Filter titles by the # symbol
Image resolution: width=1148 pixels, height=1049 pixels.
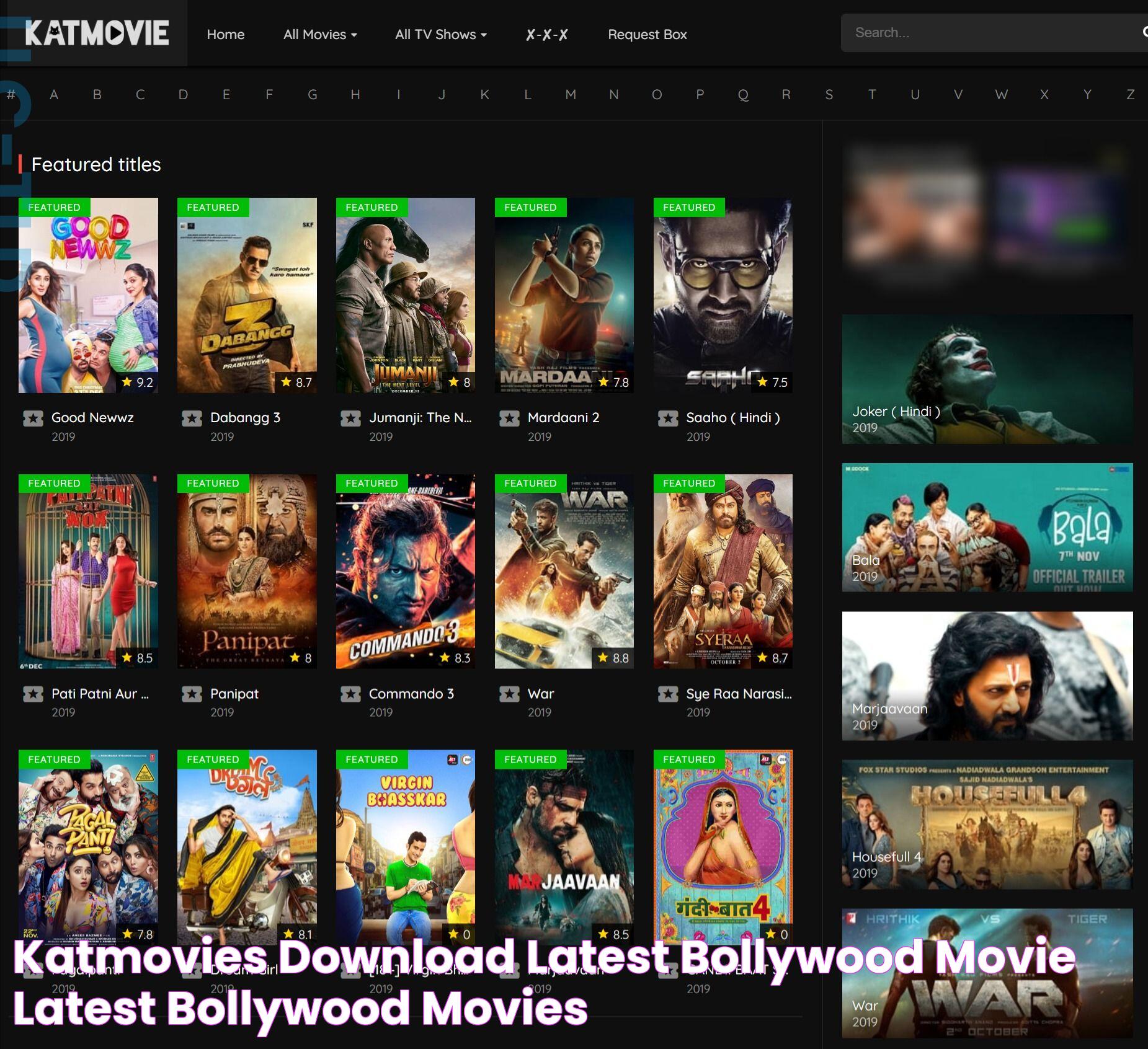pyautogui.click(x=11, y=95)
